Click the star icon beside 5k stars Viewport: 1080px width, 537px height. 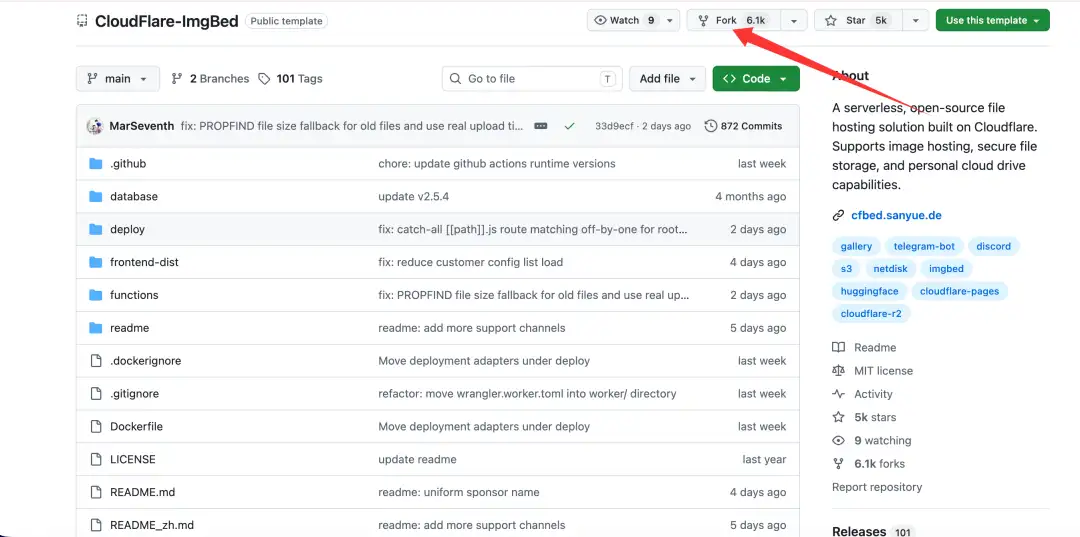[838, 417]
